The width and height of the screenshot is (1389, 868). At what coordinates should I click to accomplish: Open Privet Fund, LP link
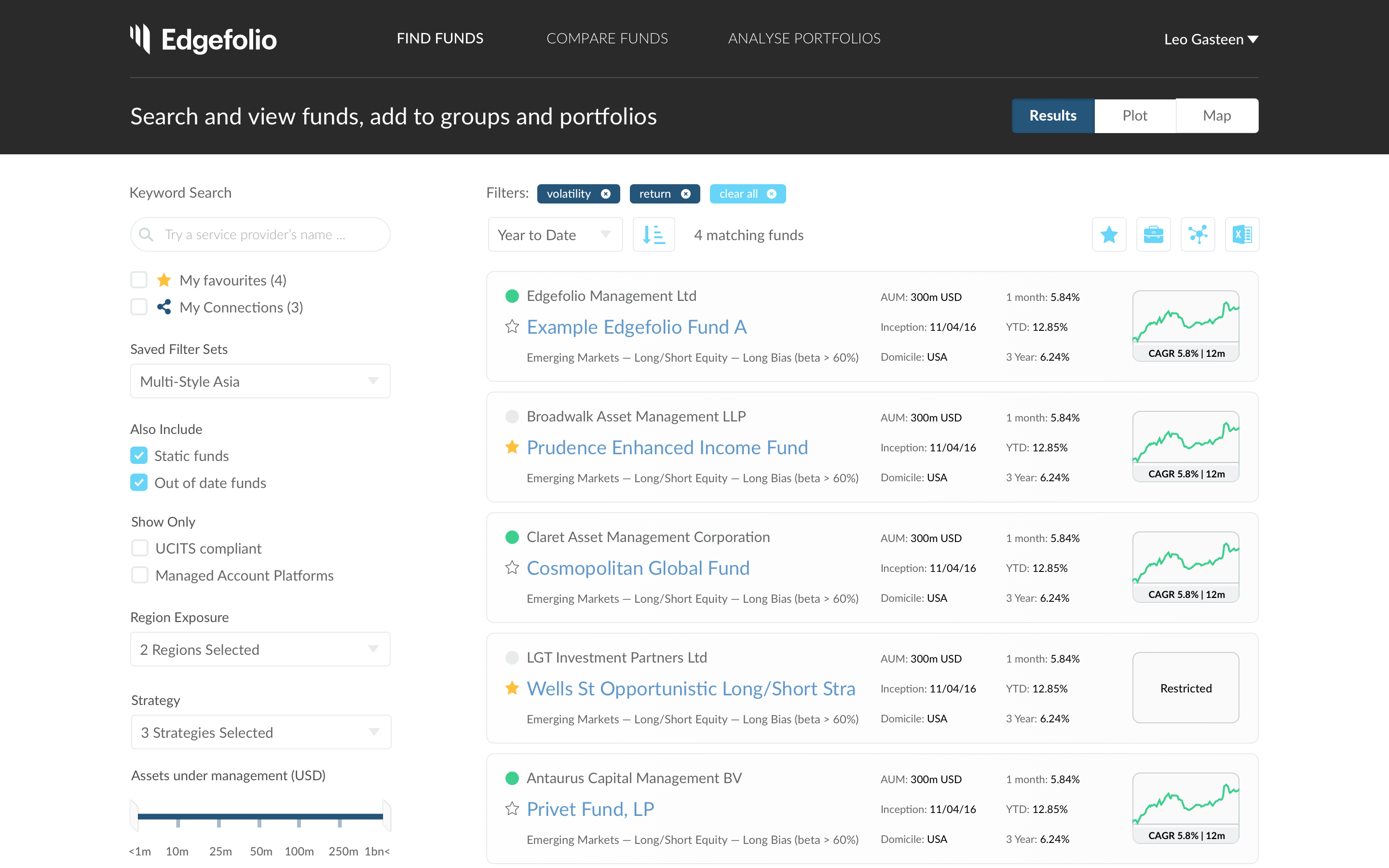590,810
